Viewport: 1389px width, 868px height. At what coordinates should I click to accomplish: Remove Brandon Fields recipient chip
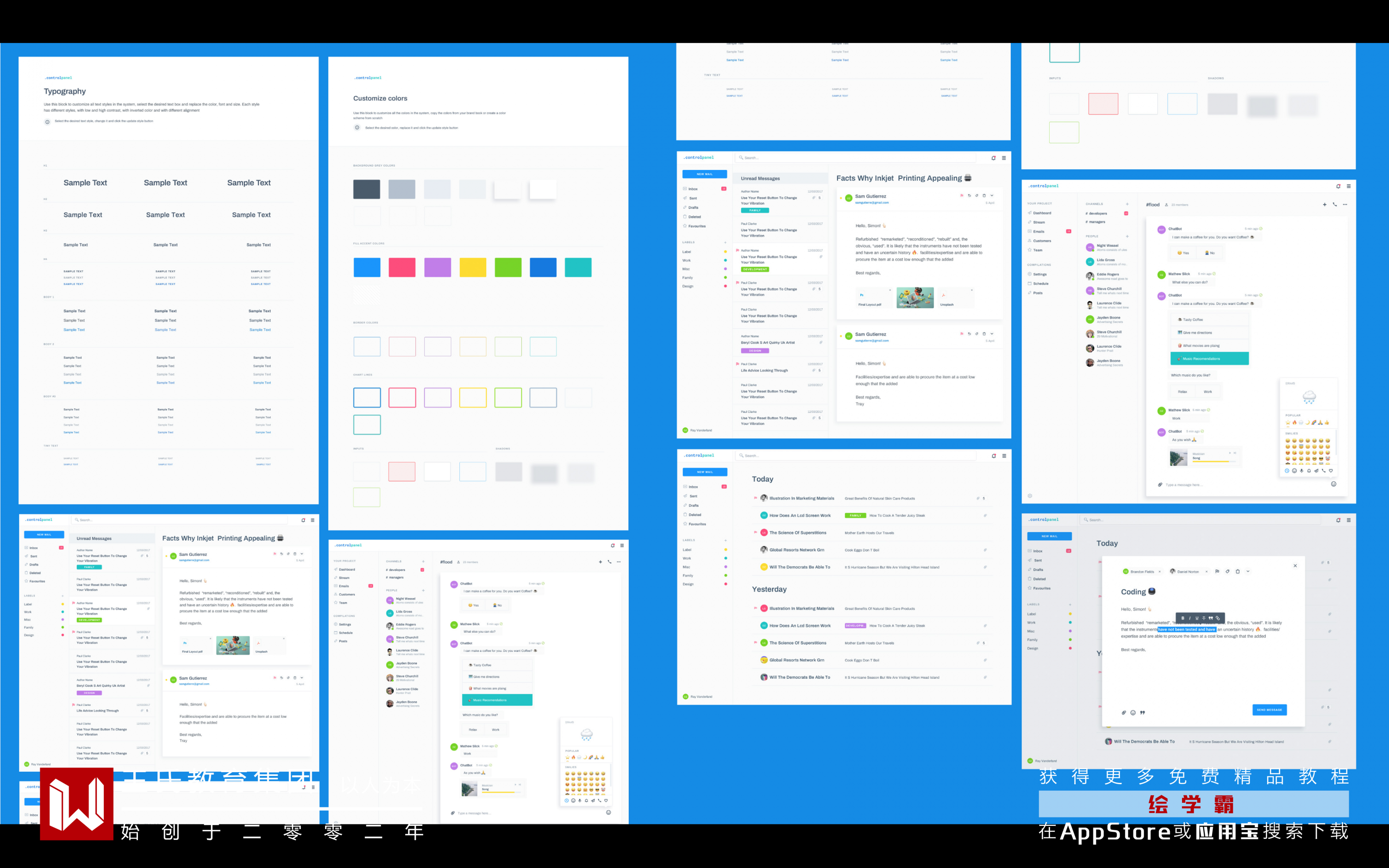click(1160, 572)
